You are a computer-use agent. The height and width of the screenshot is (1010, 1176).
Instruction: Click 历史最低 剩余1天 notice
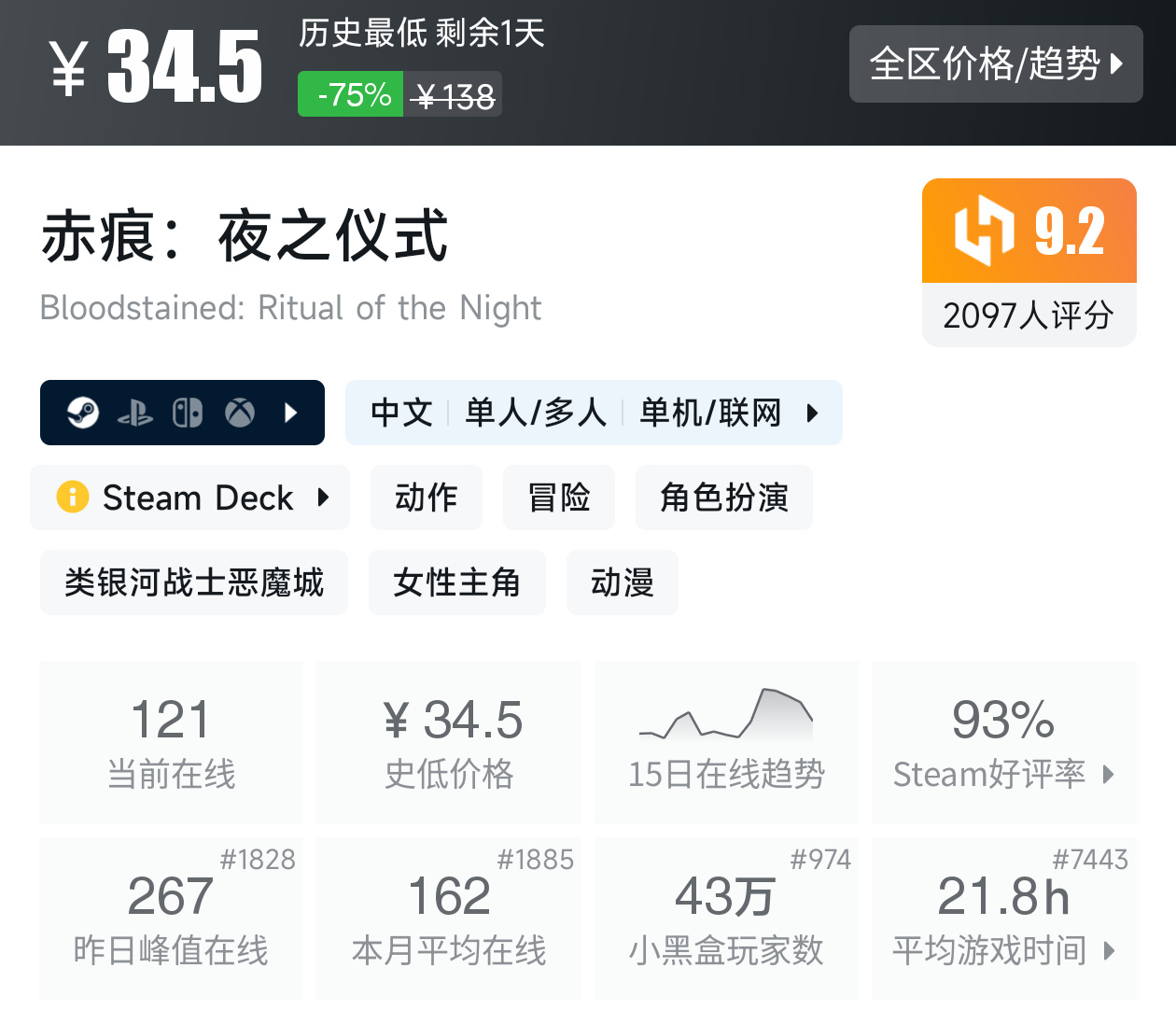(x=422, y=33)
